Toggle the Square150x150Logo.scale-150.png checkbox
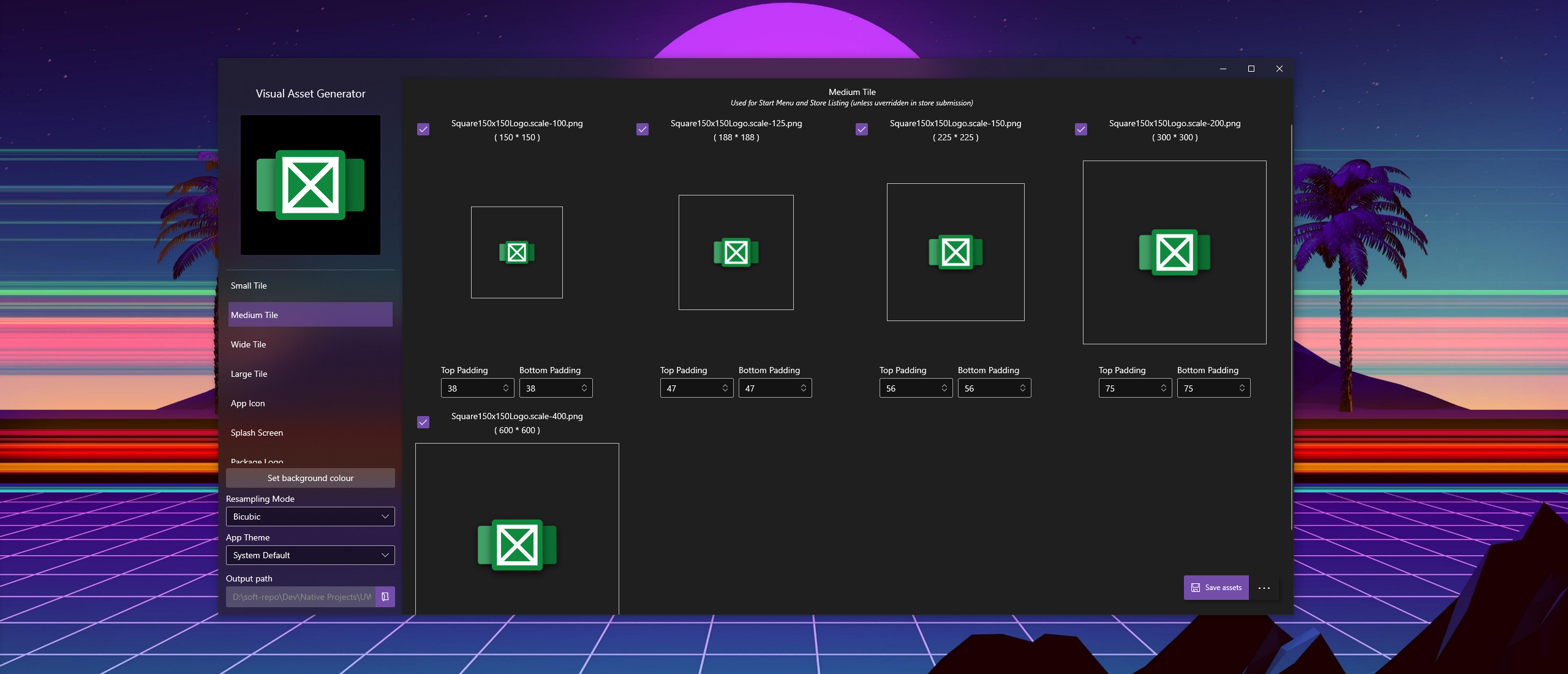Viewport: 1568px width, 674px height. [861, 129]
